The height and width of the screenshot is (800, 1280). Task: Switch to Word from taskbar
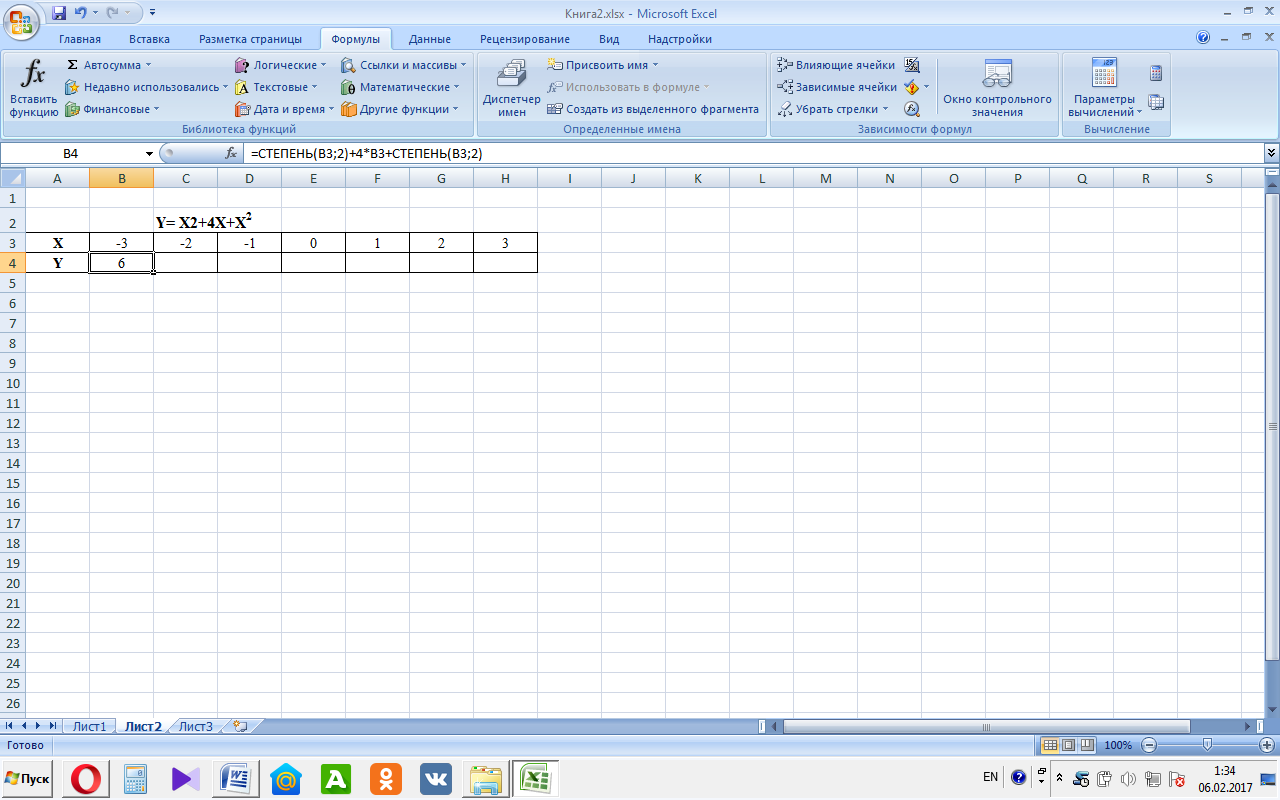tap(237, 778)
